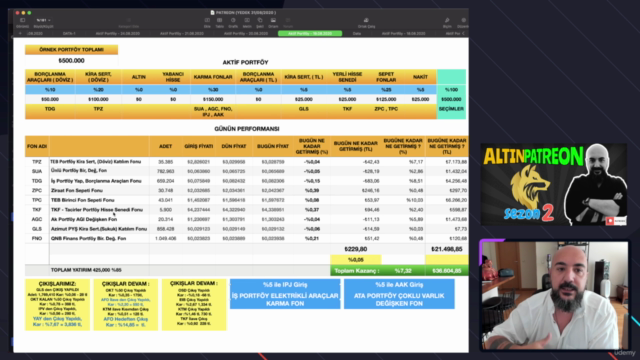This screenshot has width=640, height=360.
Task: Switch to the Data sheet tab
Action: pos(357,33)
